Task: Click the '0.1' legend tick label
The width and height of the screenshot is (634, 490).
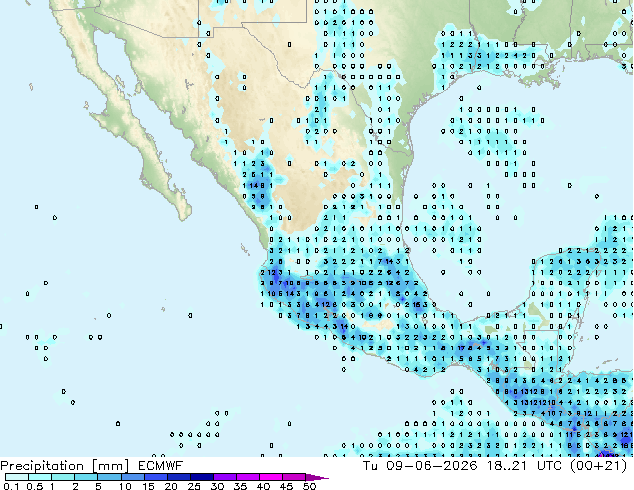Action: click(x=11, y=486)
